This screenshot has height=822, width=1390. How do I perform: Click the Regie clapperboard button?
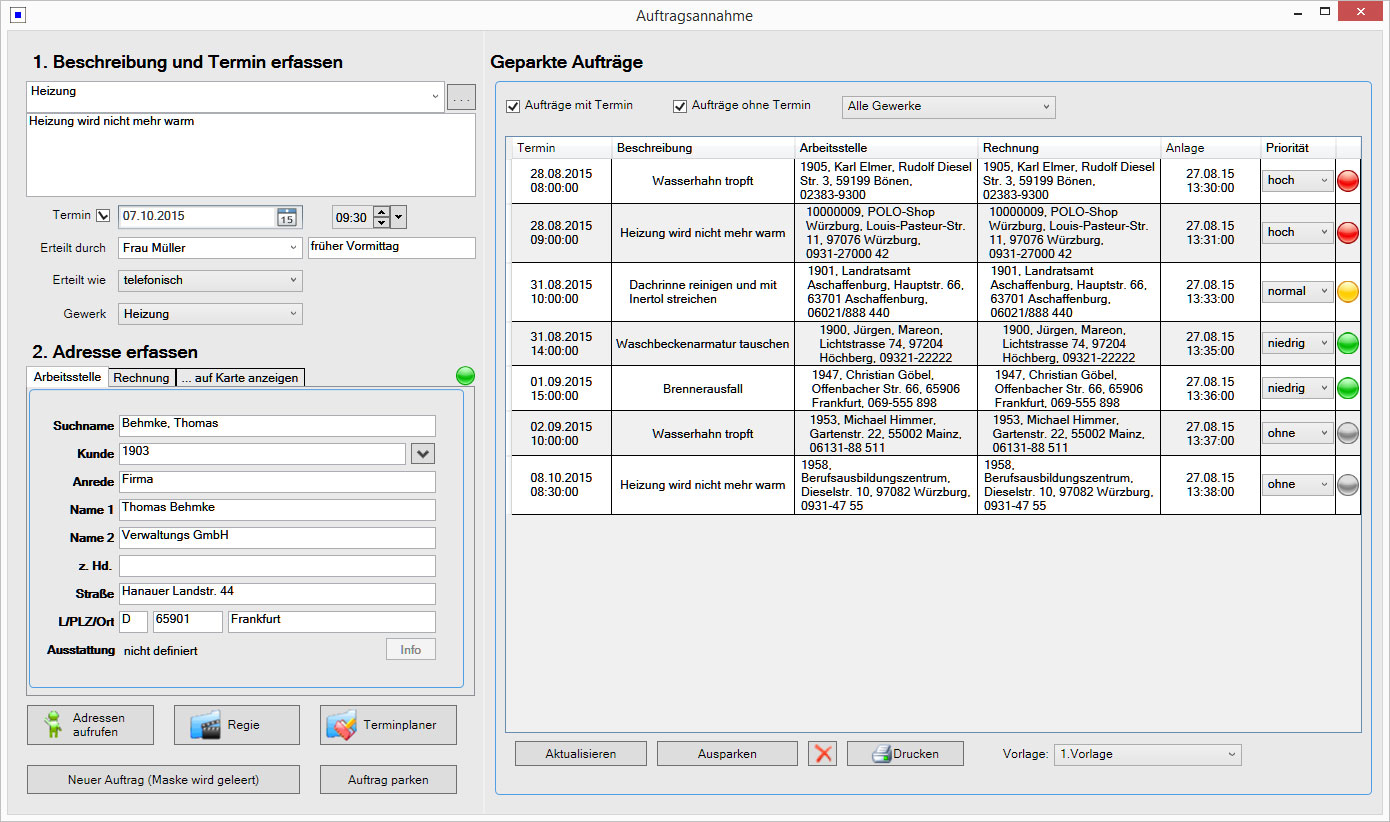pyautogui.click(x=236, y=725)
